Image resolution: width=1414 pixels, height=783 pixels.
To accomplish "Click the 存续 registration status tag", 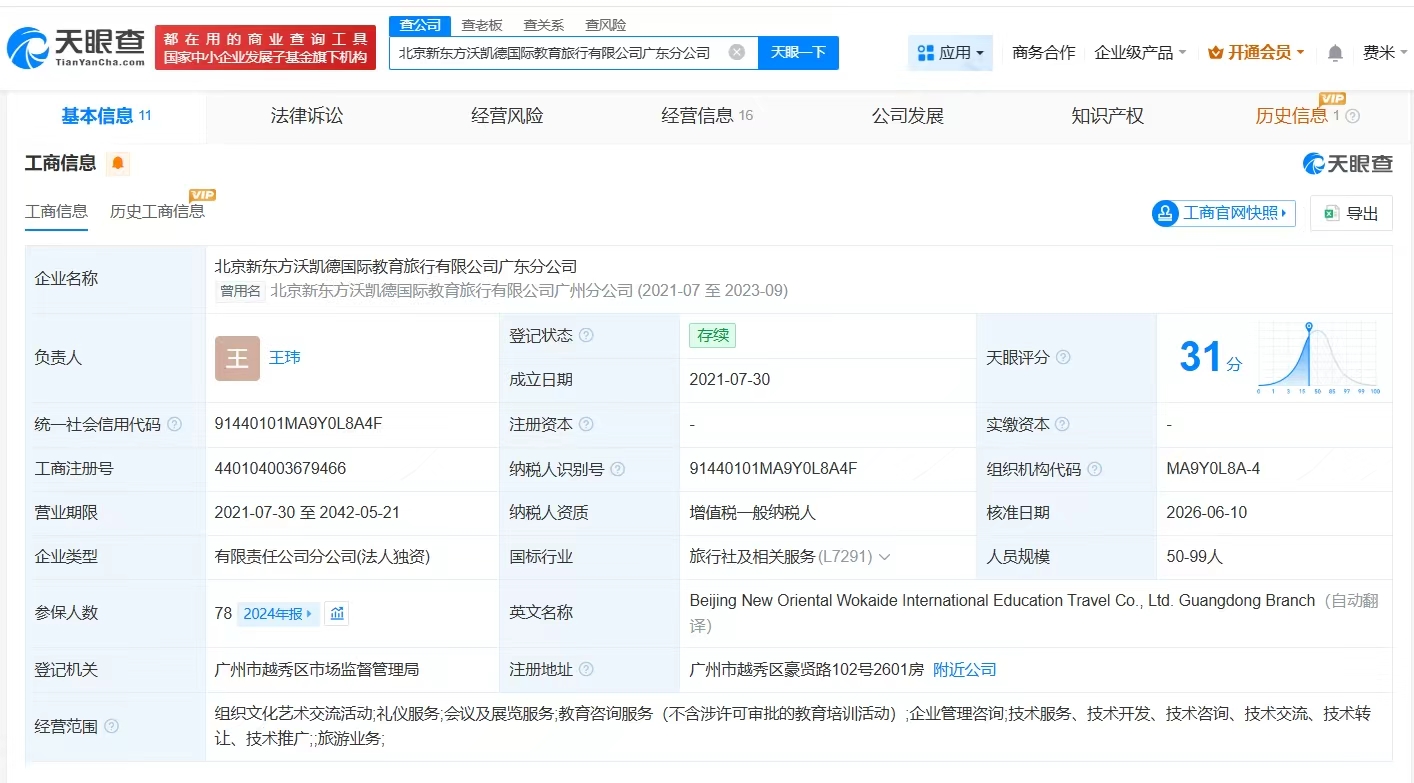I will click(712, 335).
